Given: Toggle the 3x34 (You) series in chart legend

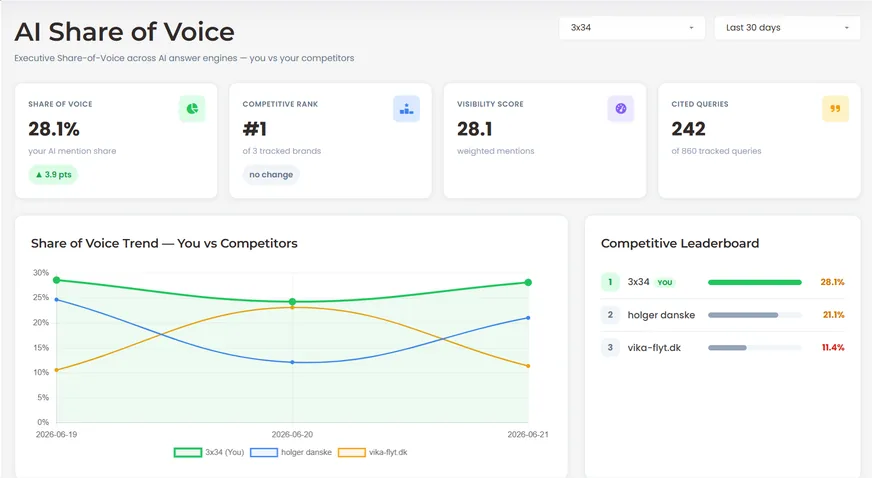Looking at the screenshot, I should click(x=209, y=452).
